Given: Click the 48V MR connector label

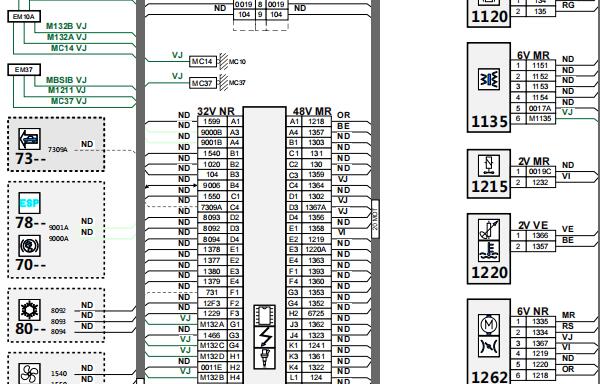Looking at the screenshot, I should [312, 111].
